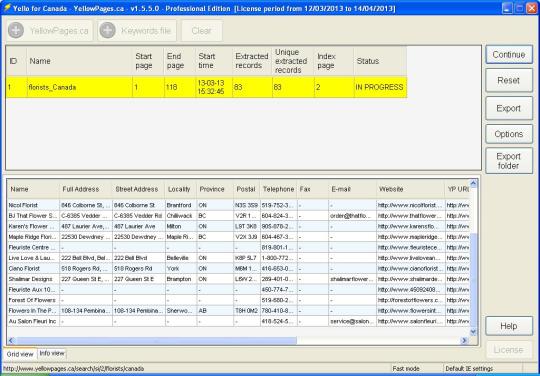Viewport: 540px width, 376px height.
Task: Select the Flowers In The P... row
Action: 238,311
